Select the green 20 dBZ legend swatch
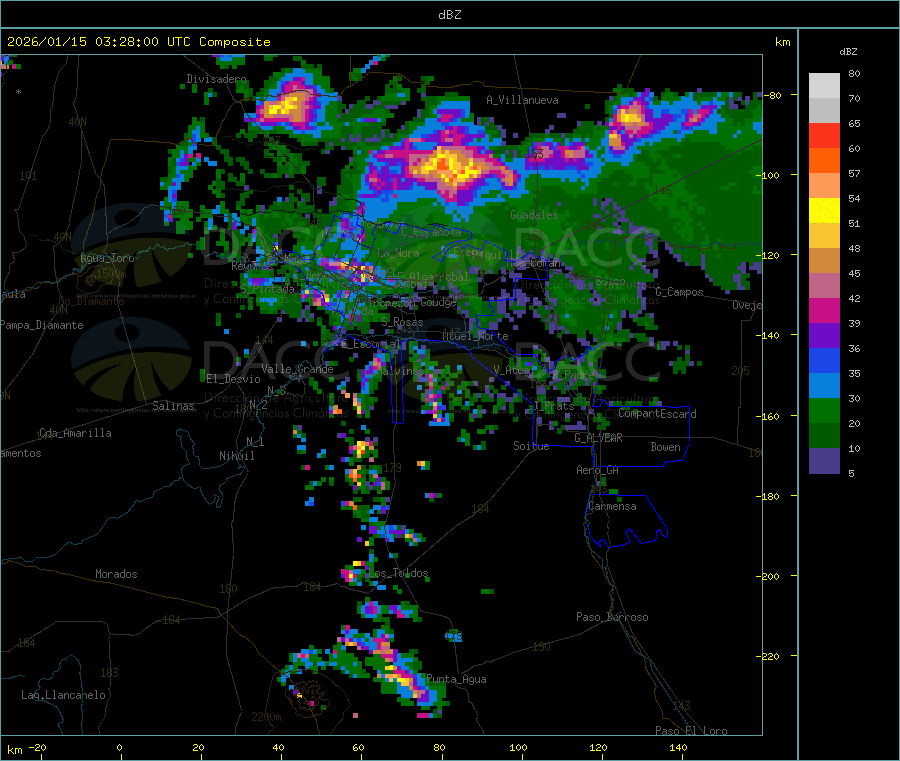The image size is (900, 761). click(x=824, y=410)
